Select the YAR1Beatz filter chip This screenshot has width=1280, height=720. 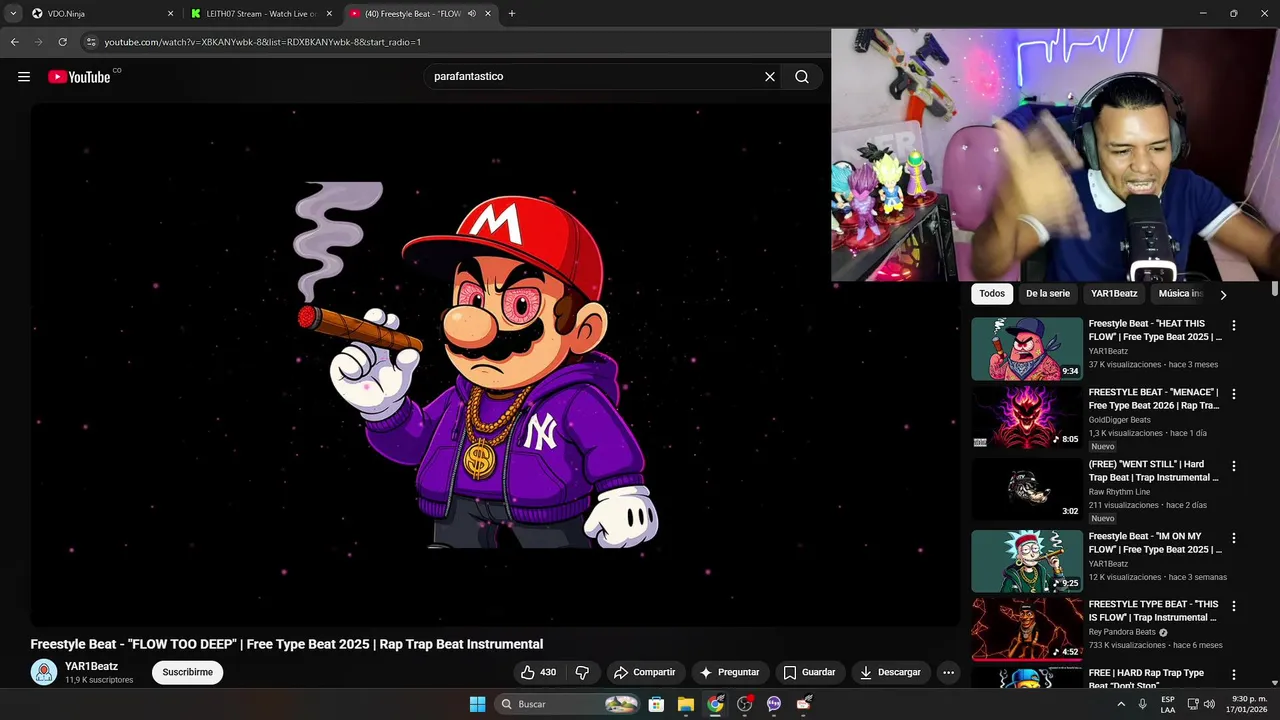coord(1114,294)
